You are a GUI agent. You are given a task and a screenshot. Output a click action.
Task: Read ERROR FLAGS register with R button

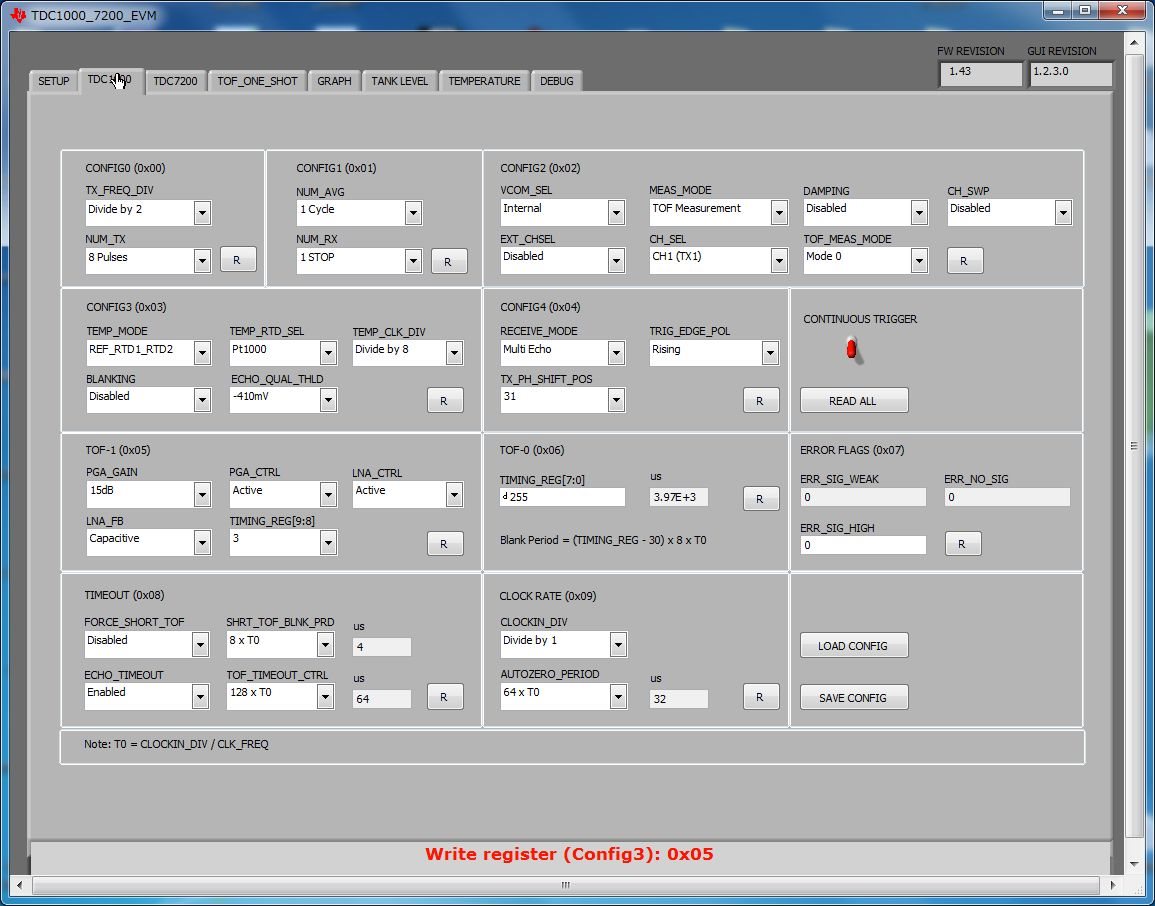963,544
